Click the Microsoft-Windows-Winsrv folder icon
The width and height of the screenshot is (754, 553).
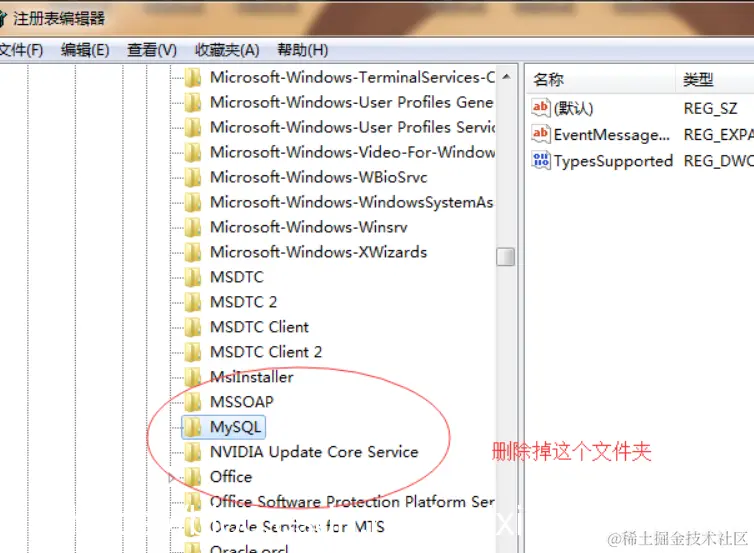[193, 227]
